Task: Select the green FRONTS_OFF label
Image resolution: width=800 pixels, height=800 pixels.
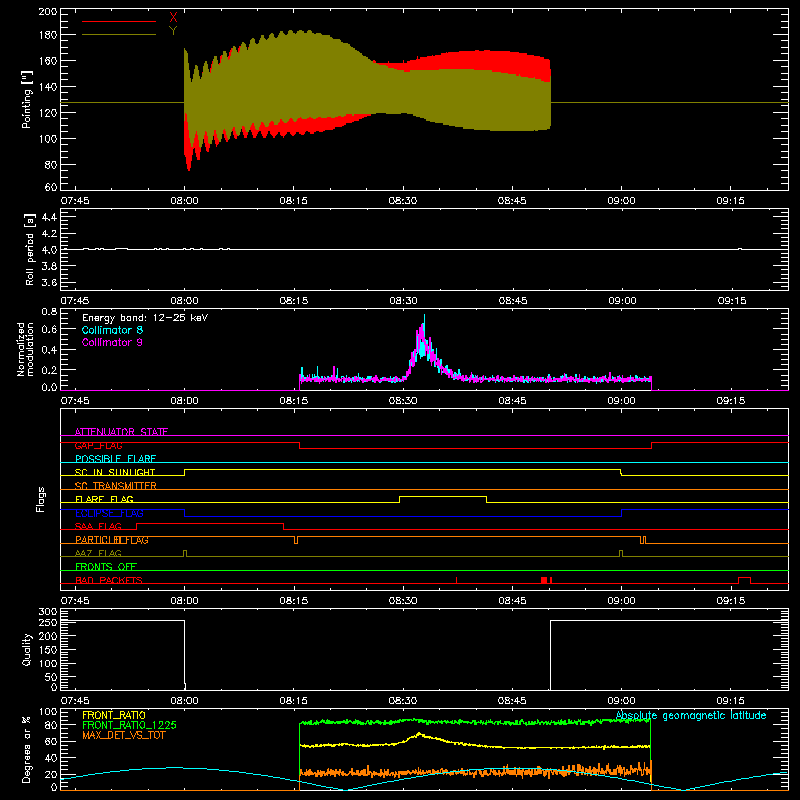Action: (106, 567)
